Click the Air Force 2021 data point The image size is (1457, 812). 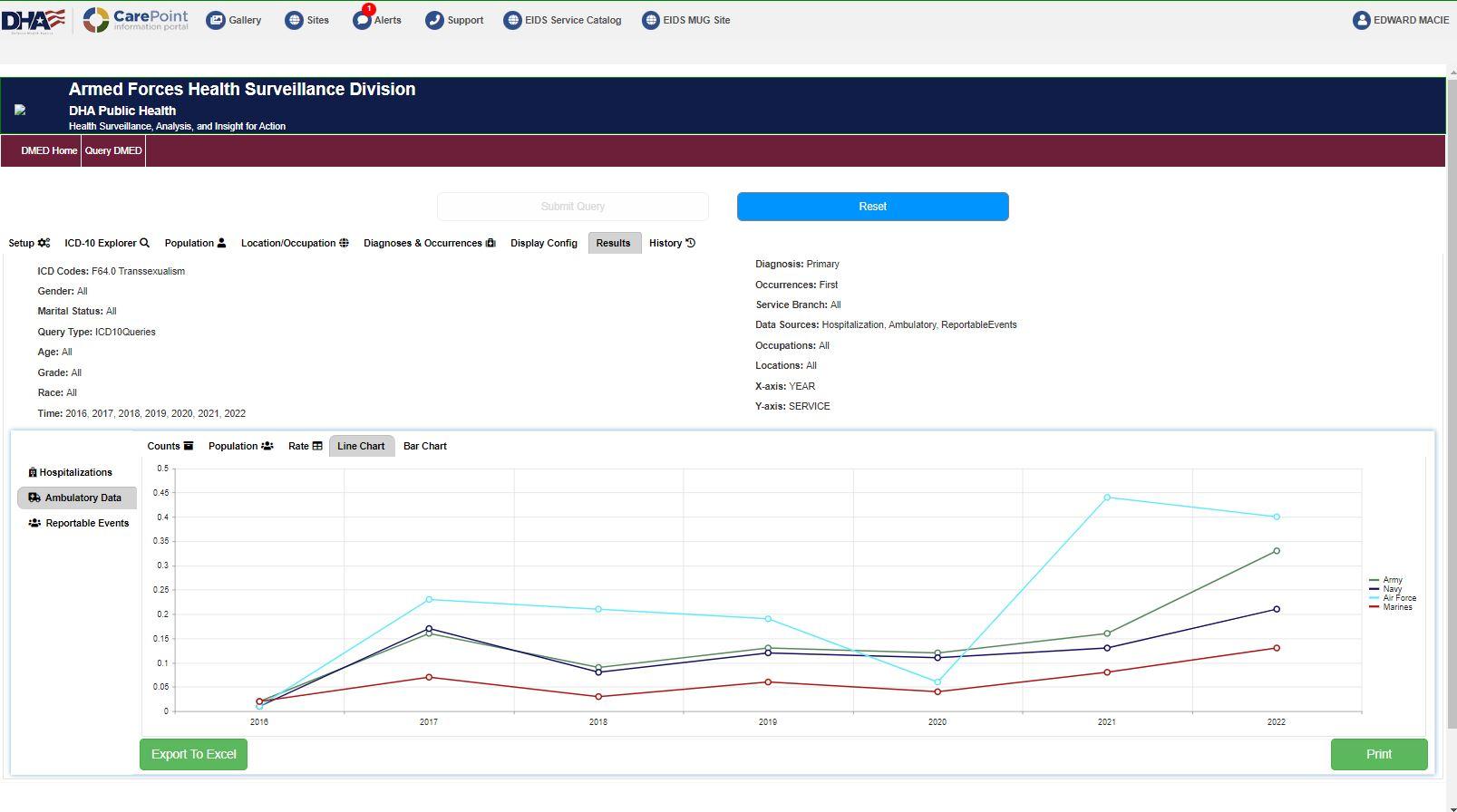(1107, 498)
